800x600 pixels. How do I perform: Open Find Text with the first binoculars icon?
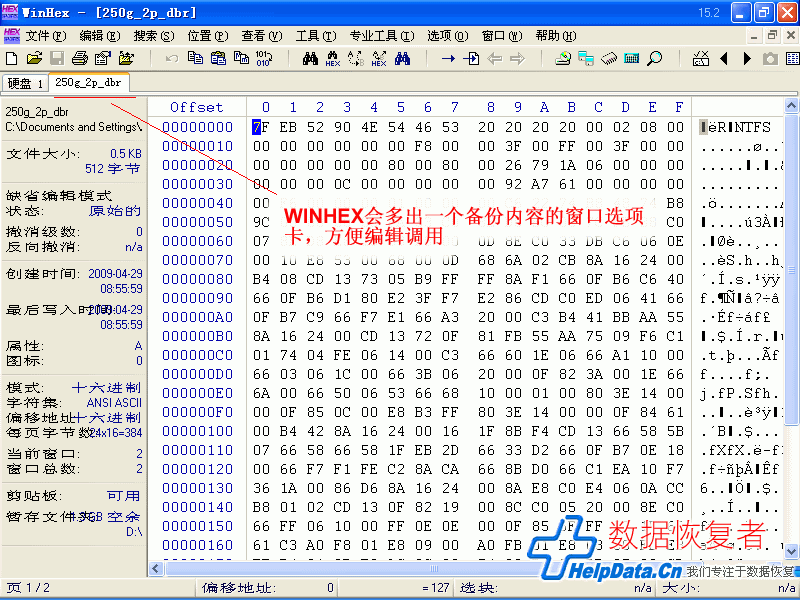click(x=310, y=58)
